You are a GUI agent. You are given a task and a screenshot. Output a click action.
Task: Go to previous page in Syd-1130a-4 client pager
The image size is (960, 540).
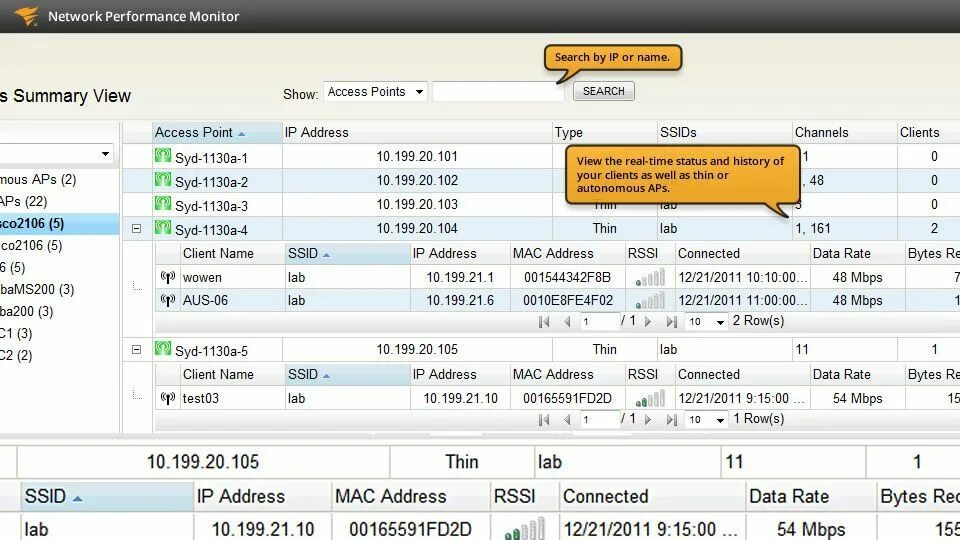coord(567,321)
